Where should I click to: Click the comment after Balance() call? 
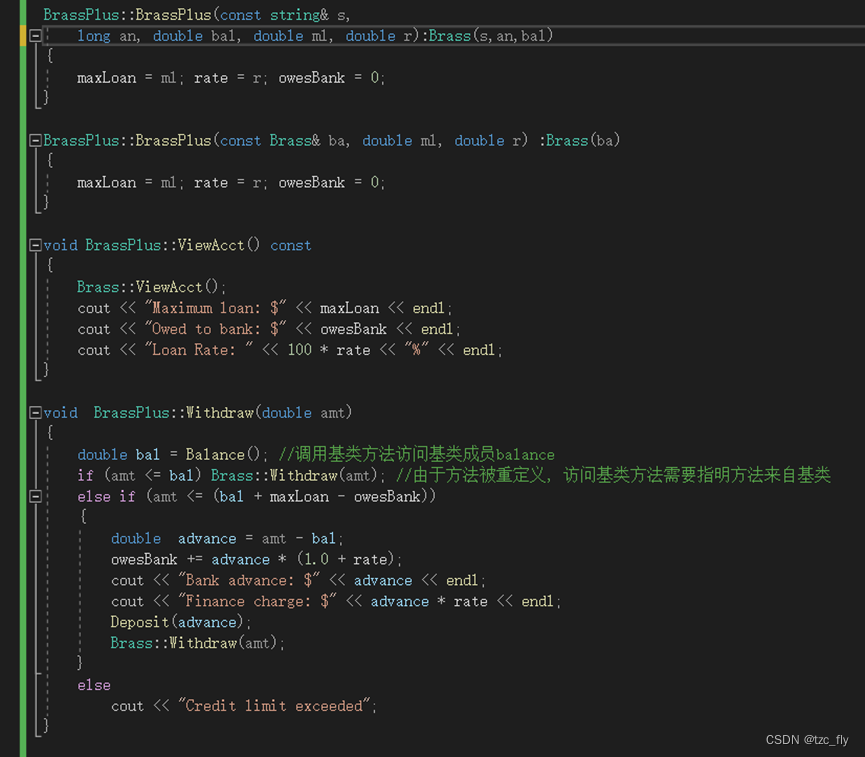point(417,455)
